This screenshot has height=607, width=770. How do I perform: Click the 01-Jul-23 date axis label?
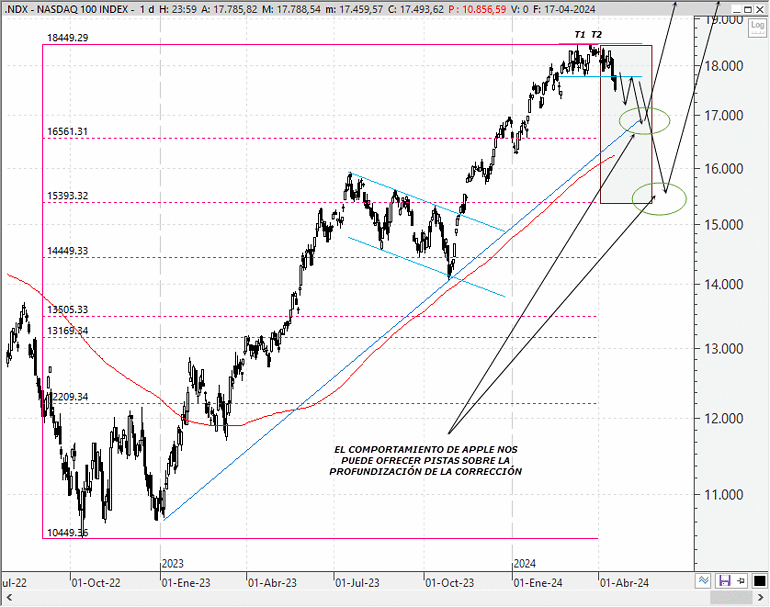pos(358,583)
